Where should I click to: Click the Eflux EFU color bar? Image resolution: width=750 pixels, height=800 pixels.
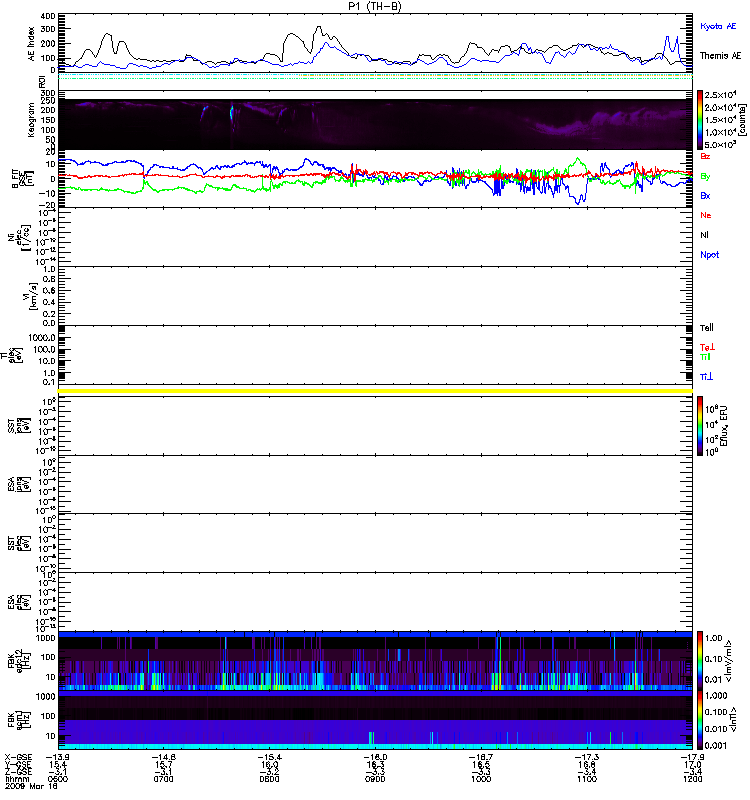click(700, 426)
